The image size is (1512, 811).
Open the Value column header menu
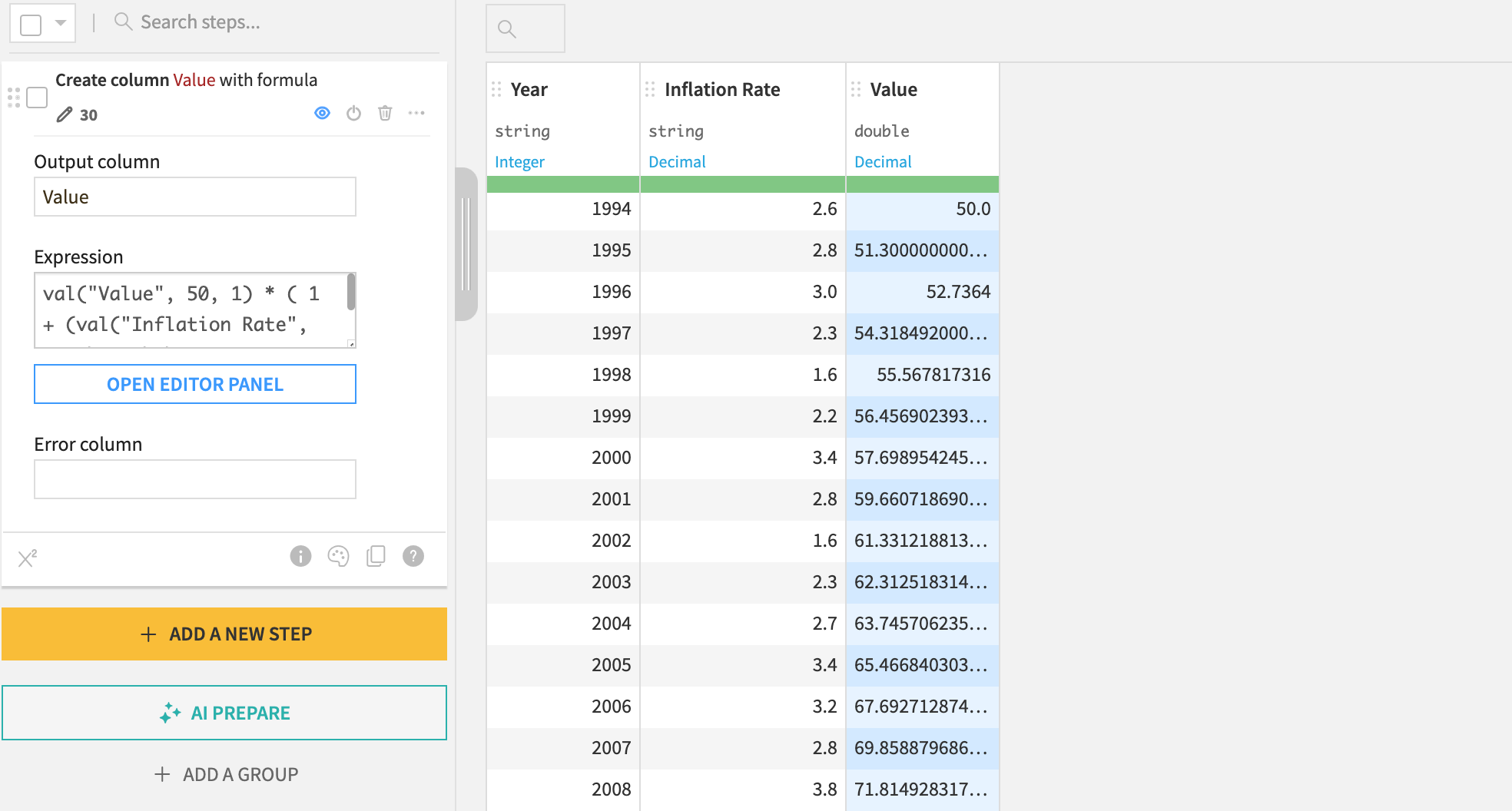coord(894,90)
